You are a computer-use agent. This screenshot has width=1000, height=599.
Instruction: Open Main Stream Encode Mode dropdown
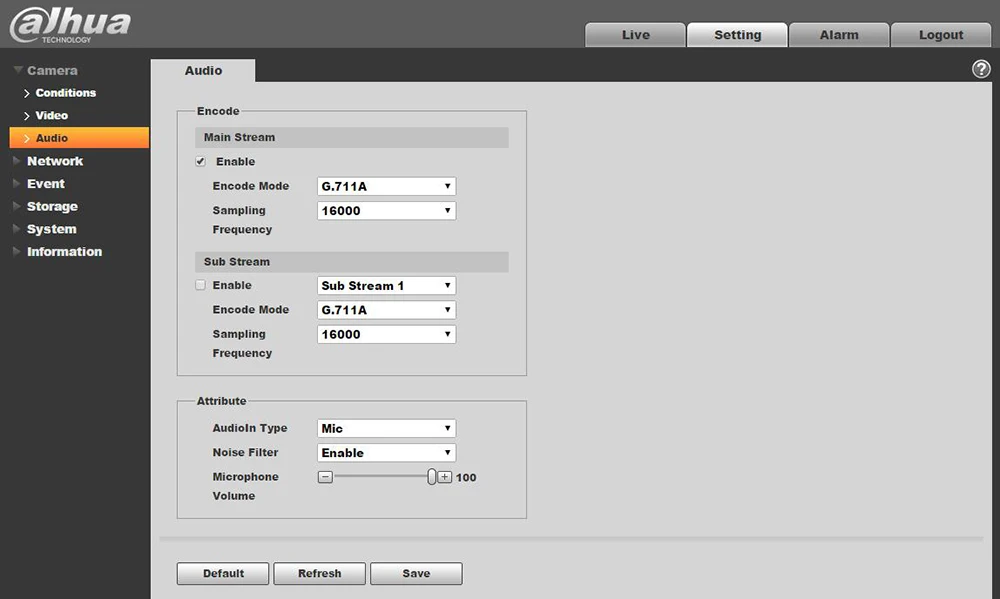coord(386,186)
